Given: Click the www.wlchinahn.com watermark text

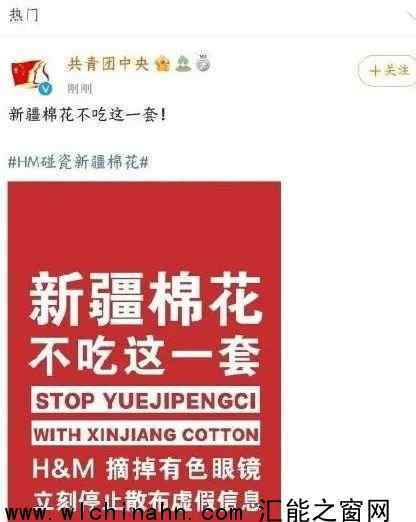Looking at the screenshot, I should click(125, 513).
